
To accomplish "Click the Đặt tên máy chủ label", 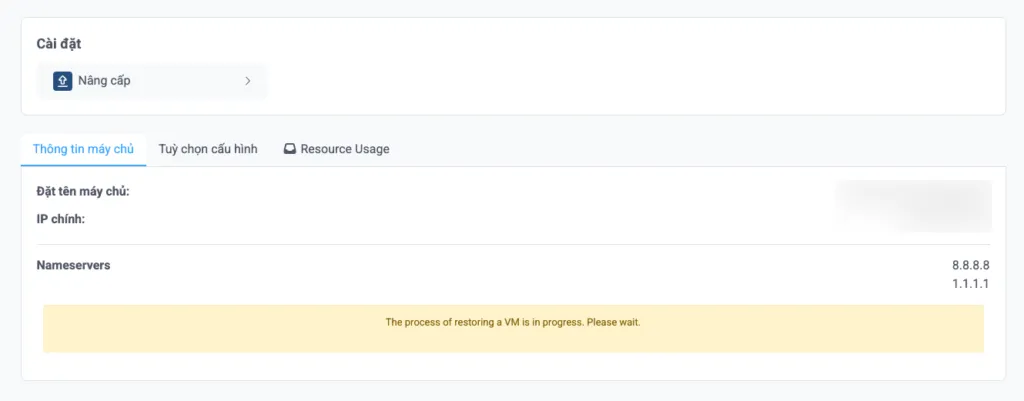I will [x=83, y=191].
